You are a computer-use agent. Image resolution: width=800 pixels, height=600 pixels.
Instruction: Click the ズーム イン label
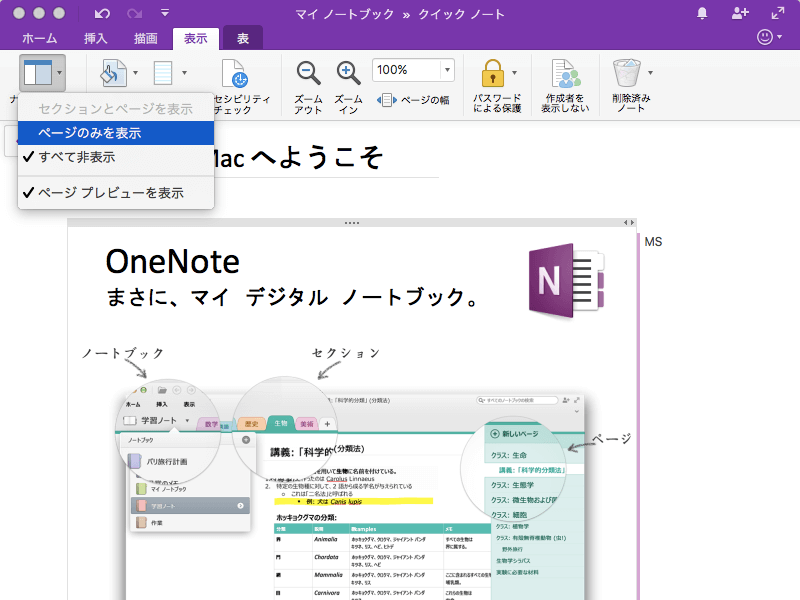348,104
